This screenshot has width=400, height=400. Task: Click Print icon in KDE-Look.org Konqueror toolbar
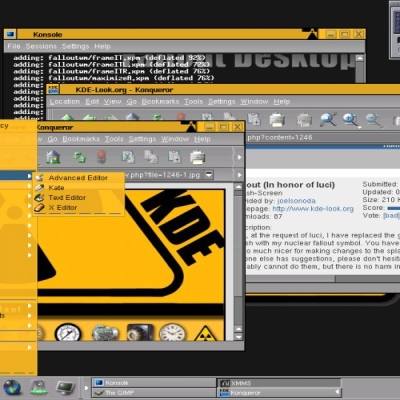tap(277, 119)
